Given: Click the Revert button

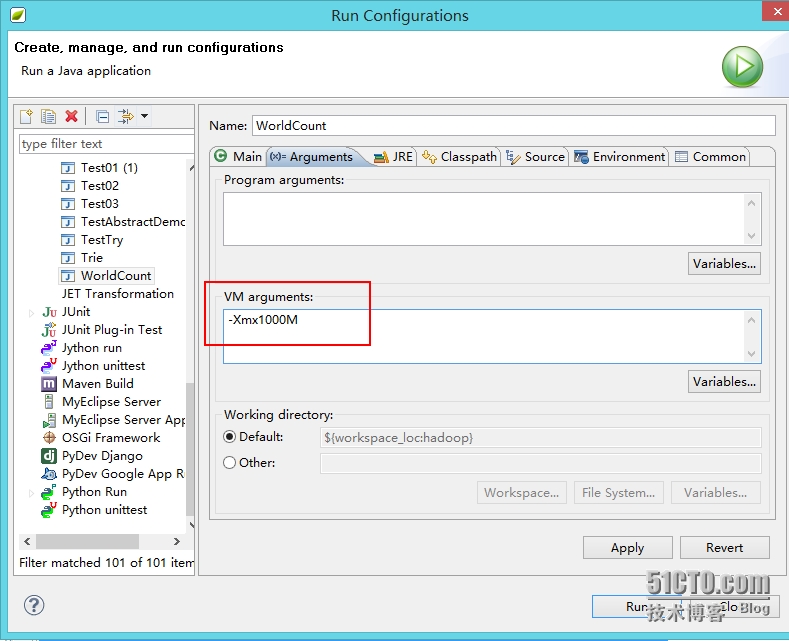Looking at the screenshot, I should coord(724,547).
